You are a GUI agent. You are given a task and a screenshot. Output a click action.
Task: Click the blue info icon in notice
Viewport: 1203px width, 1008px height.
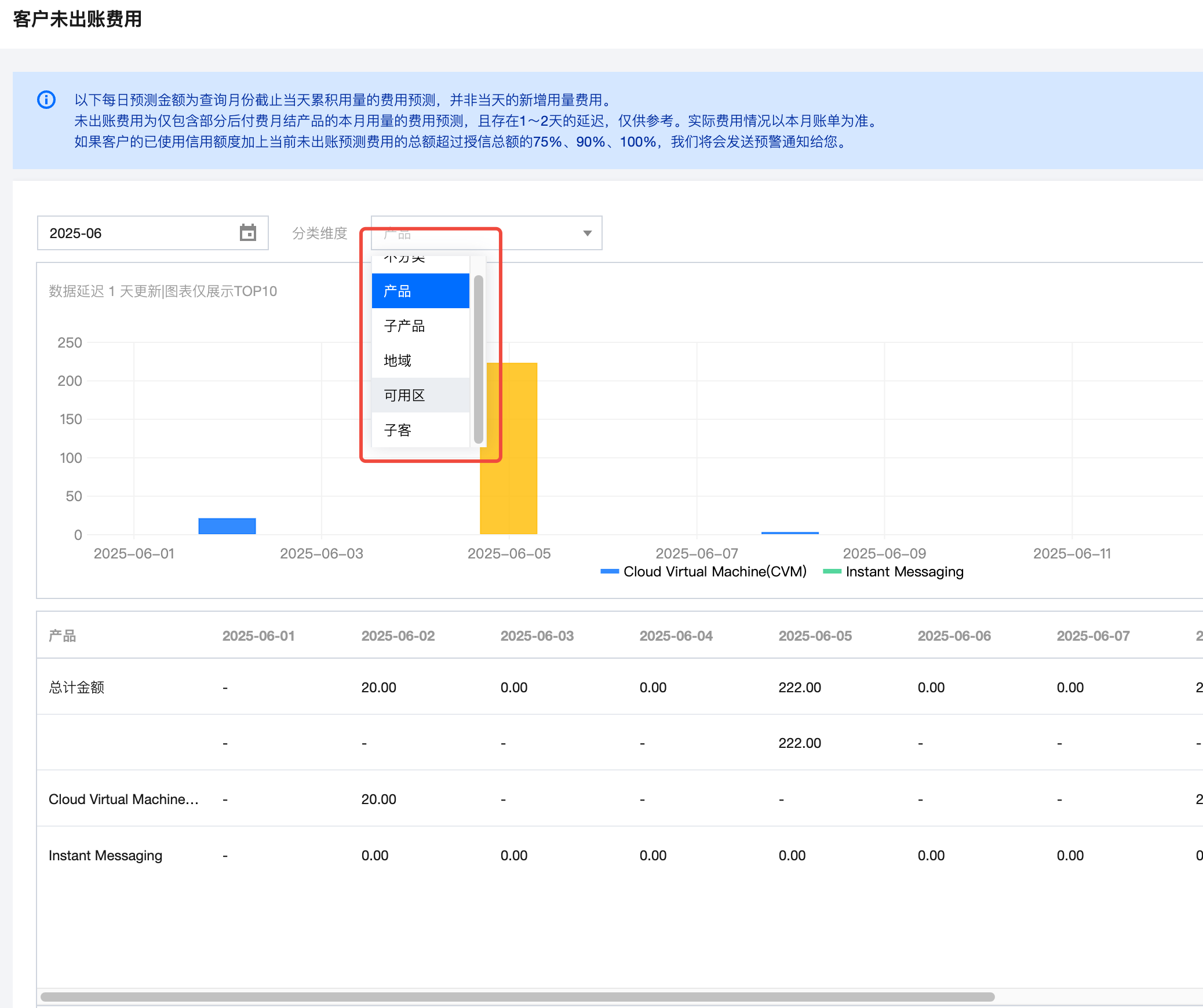[x=46, y=100]
